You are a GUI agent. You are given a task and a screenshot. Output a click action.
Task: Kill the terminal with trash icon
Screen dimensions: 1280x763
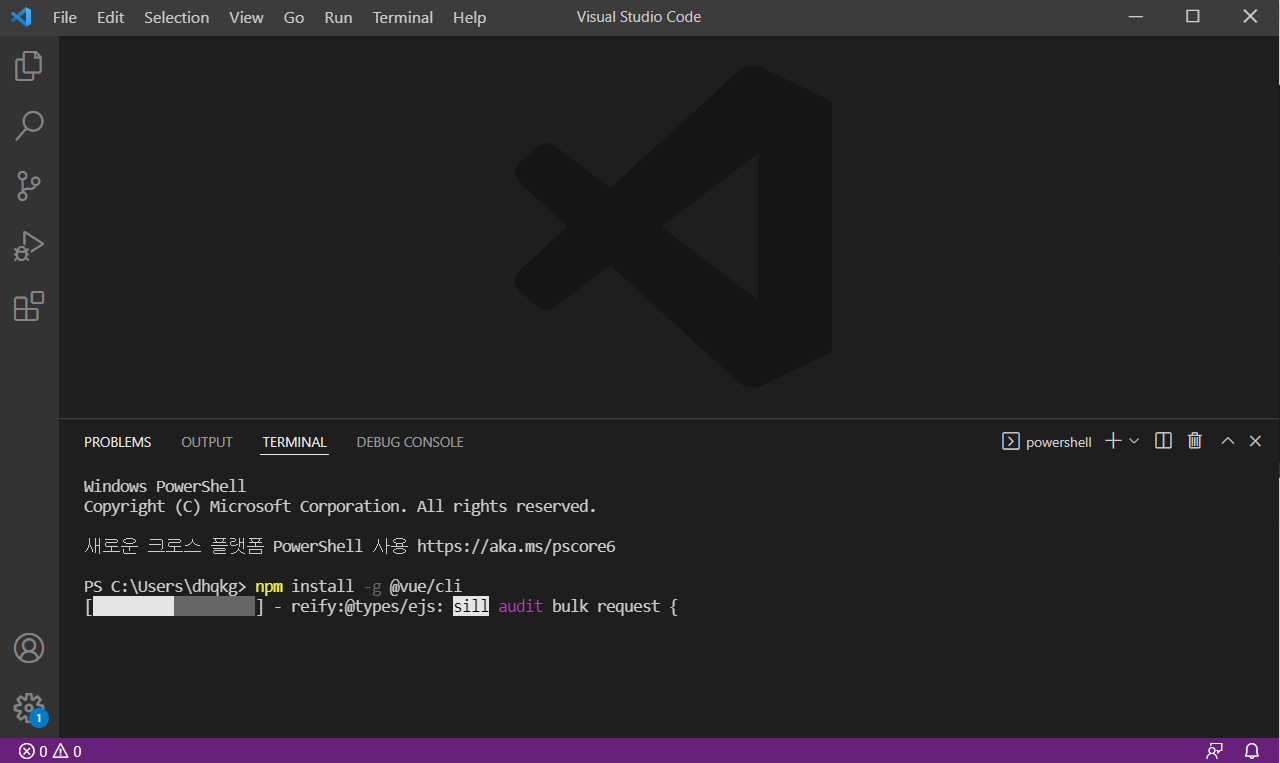tap(1194, 441)
